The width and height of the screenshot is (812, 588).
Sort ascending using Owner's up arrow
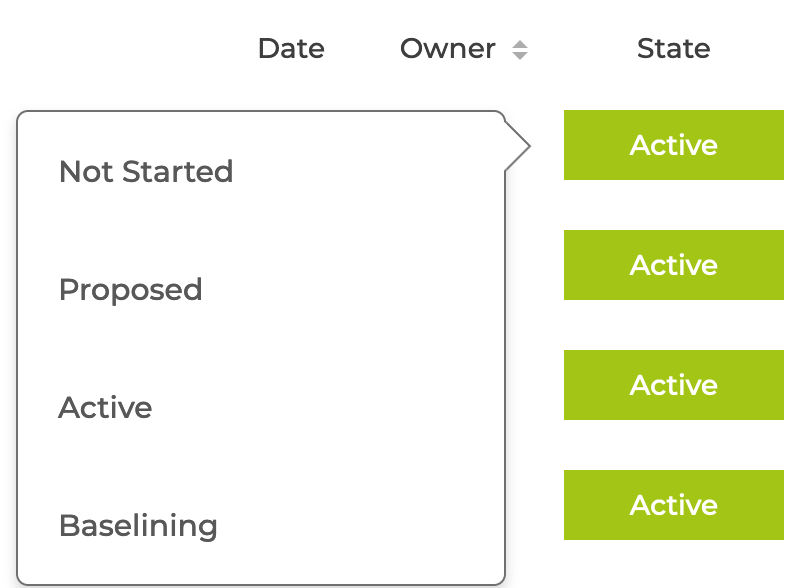coord(519,45)
